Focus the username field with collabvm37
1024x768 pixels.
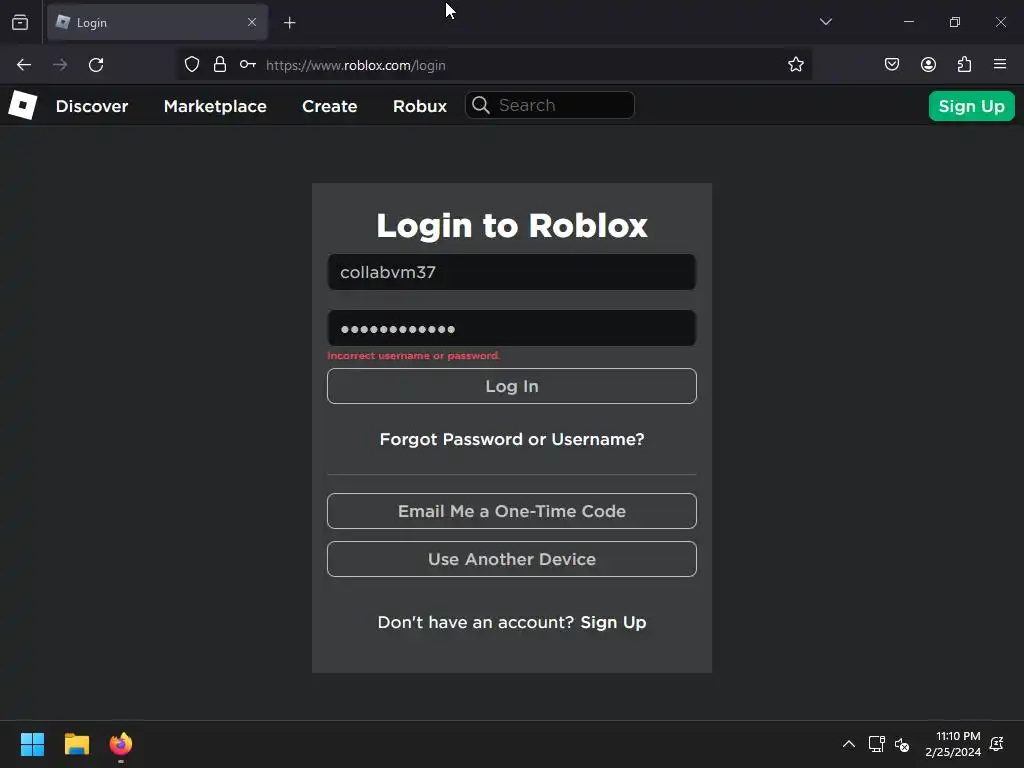512,272
